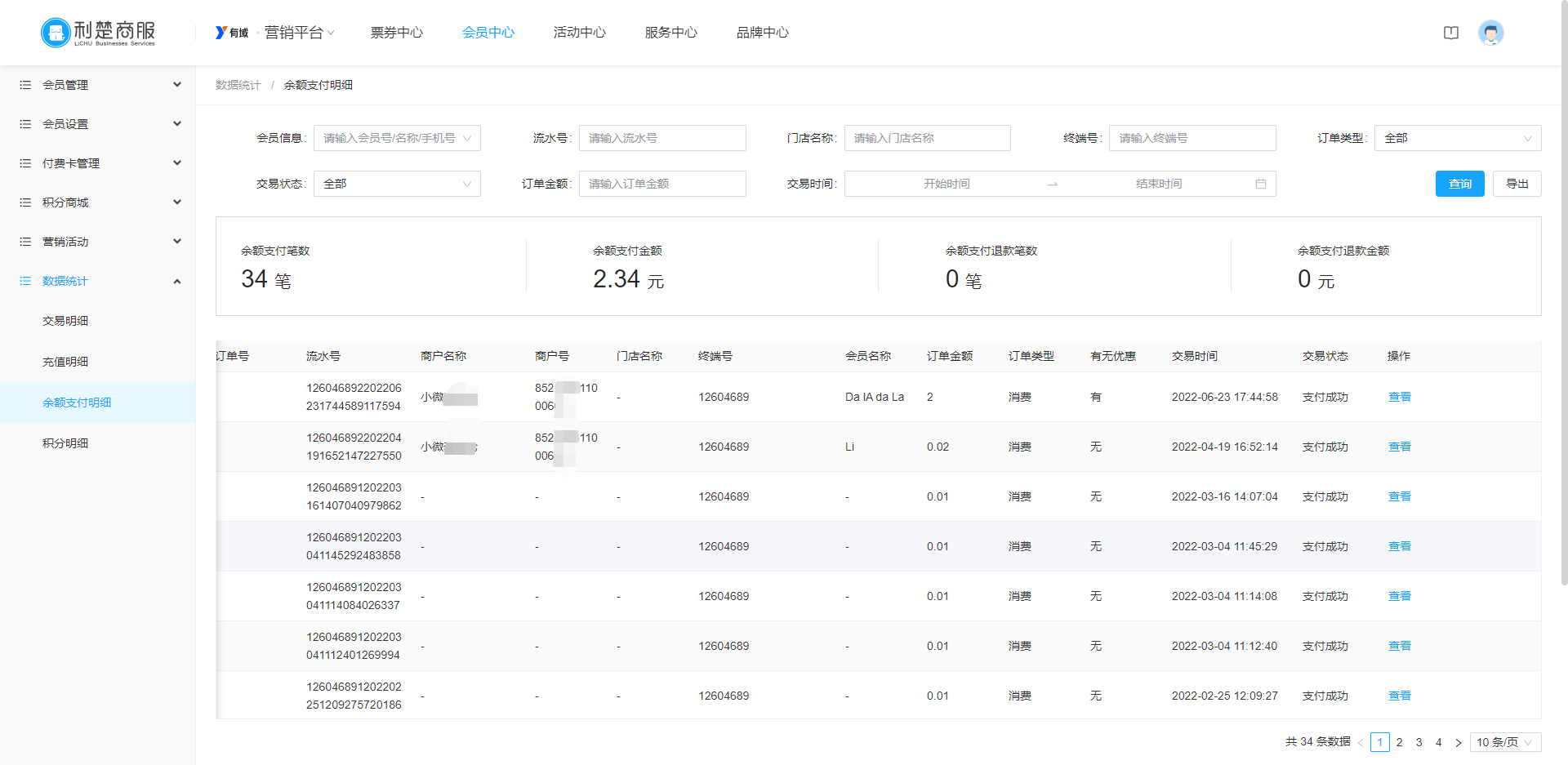Select 余额支付明细 in the sidebar
Image resolution: width=1568 pixels, height=765 pixels.
click(x=98, y=403)
